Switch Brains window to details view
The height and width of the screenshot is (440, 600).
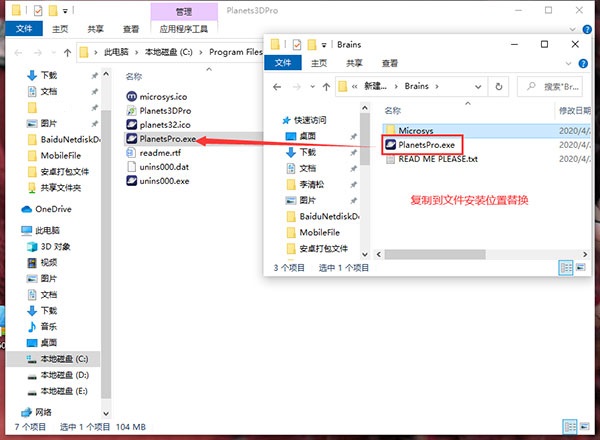coord(566,267)
